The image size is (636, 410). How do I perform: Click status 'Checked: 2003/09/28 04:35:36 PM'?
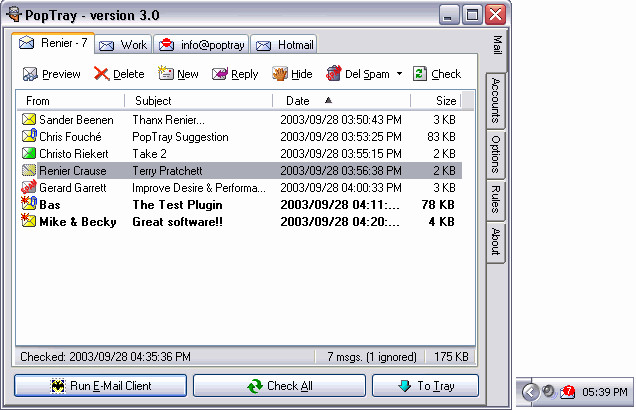pyautogui.click(x=105, y=356)
